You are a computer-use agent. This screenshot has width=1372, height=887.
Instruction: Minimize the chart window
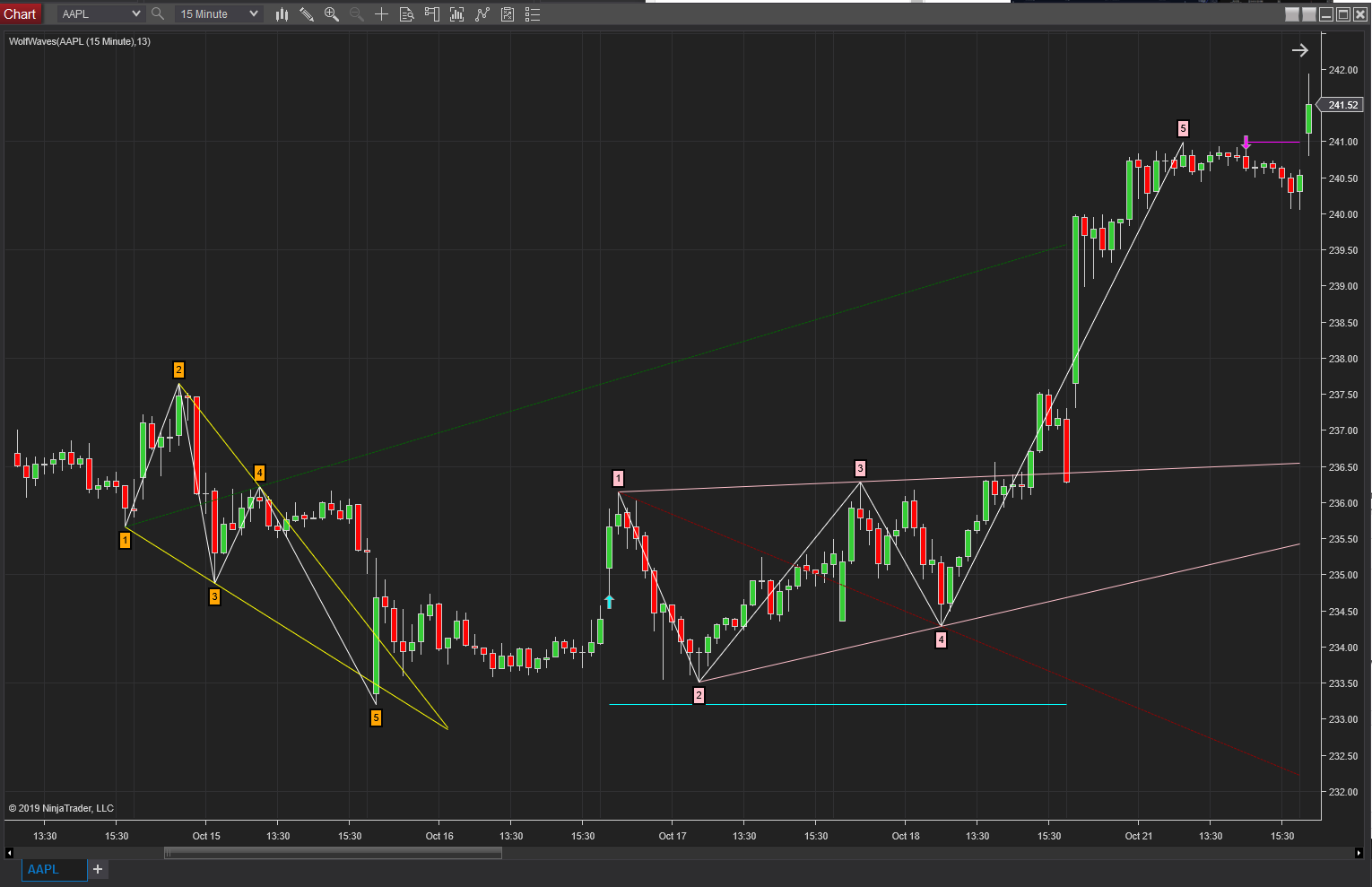tap(1326, 13)
